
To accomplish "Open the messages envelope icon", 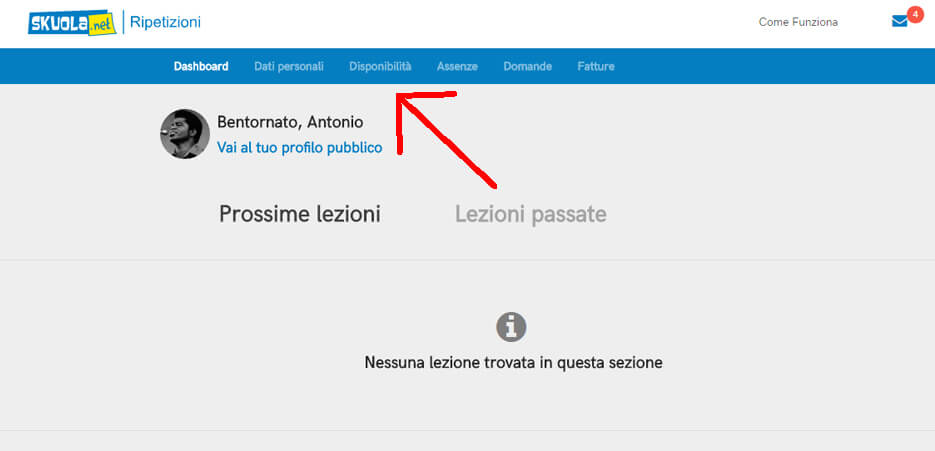I will click(x=899, y=22).
